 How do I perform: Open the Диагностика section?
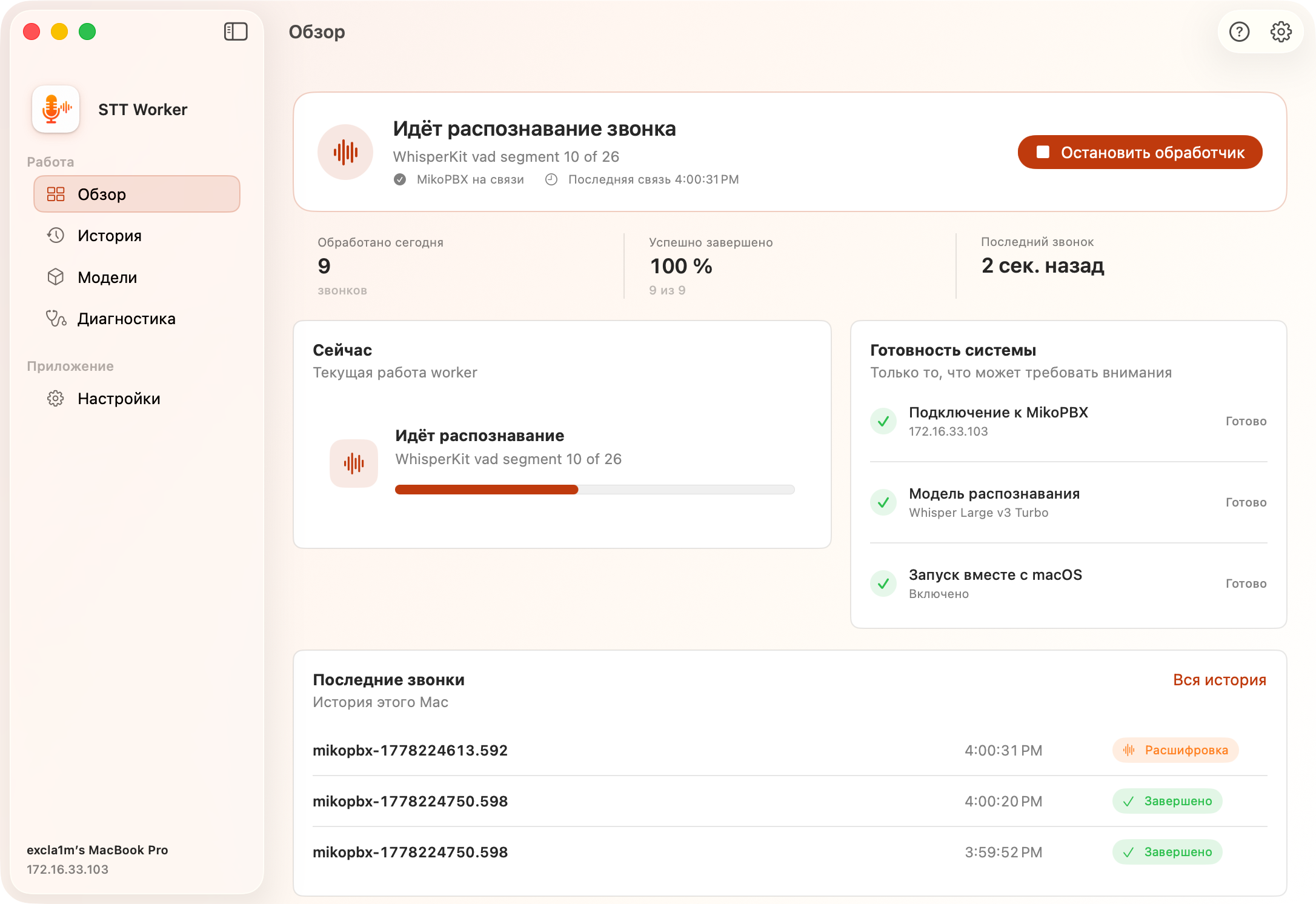(137, 319)
